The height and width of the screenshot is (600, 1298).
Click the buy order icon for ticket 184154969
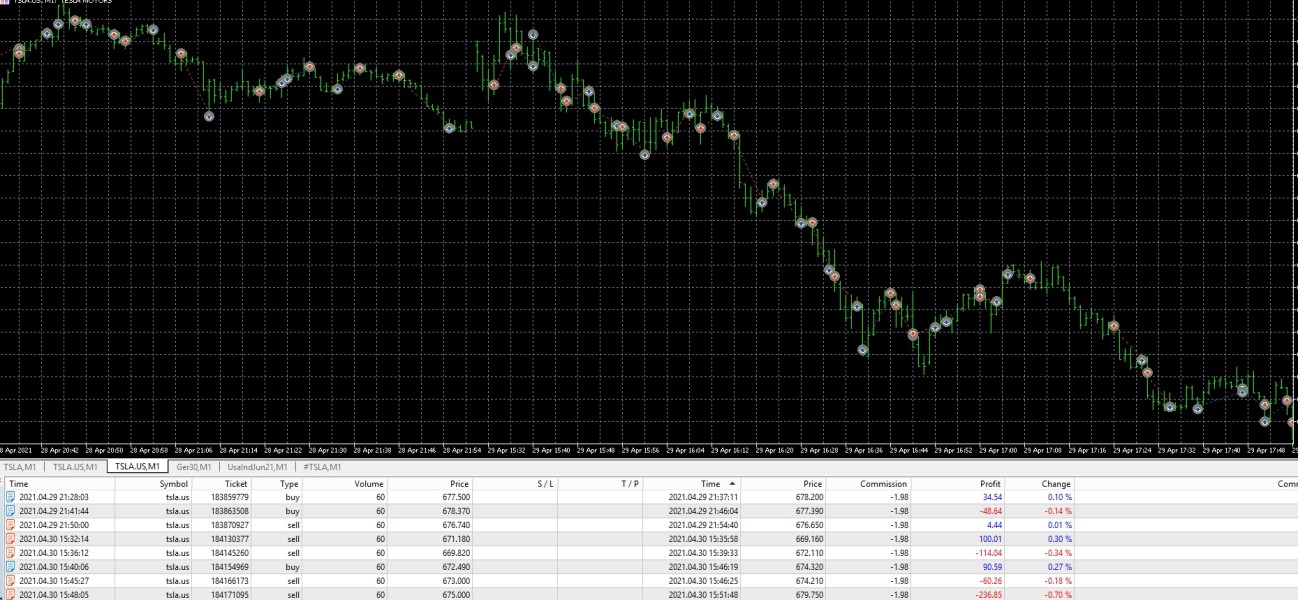pos(11,566)
